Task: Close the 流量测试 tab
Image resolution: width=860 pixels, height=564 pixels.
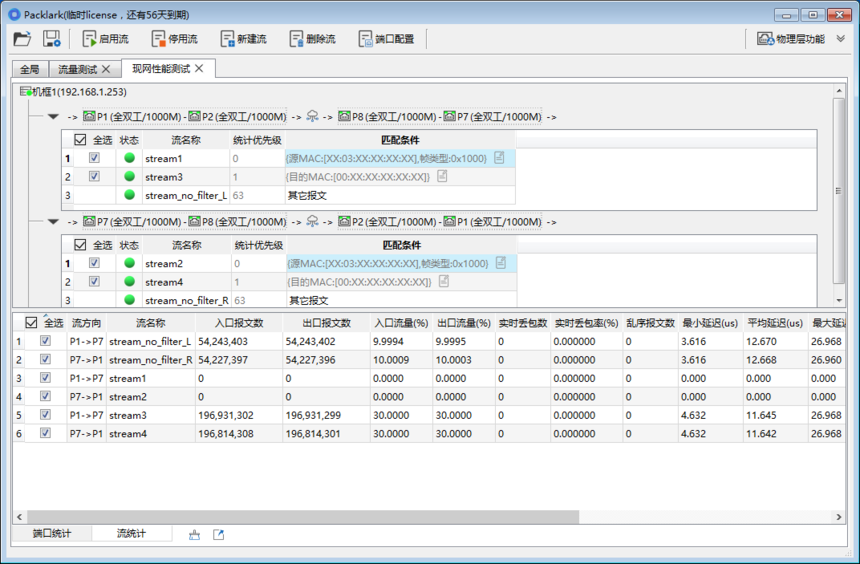Action: (106, 69)
